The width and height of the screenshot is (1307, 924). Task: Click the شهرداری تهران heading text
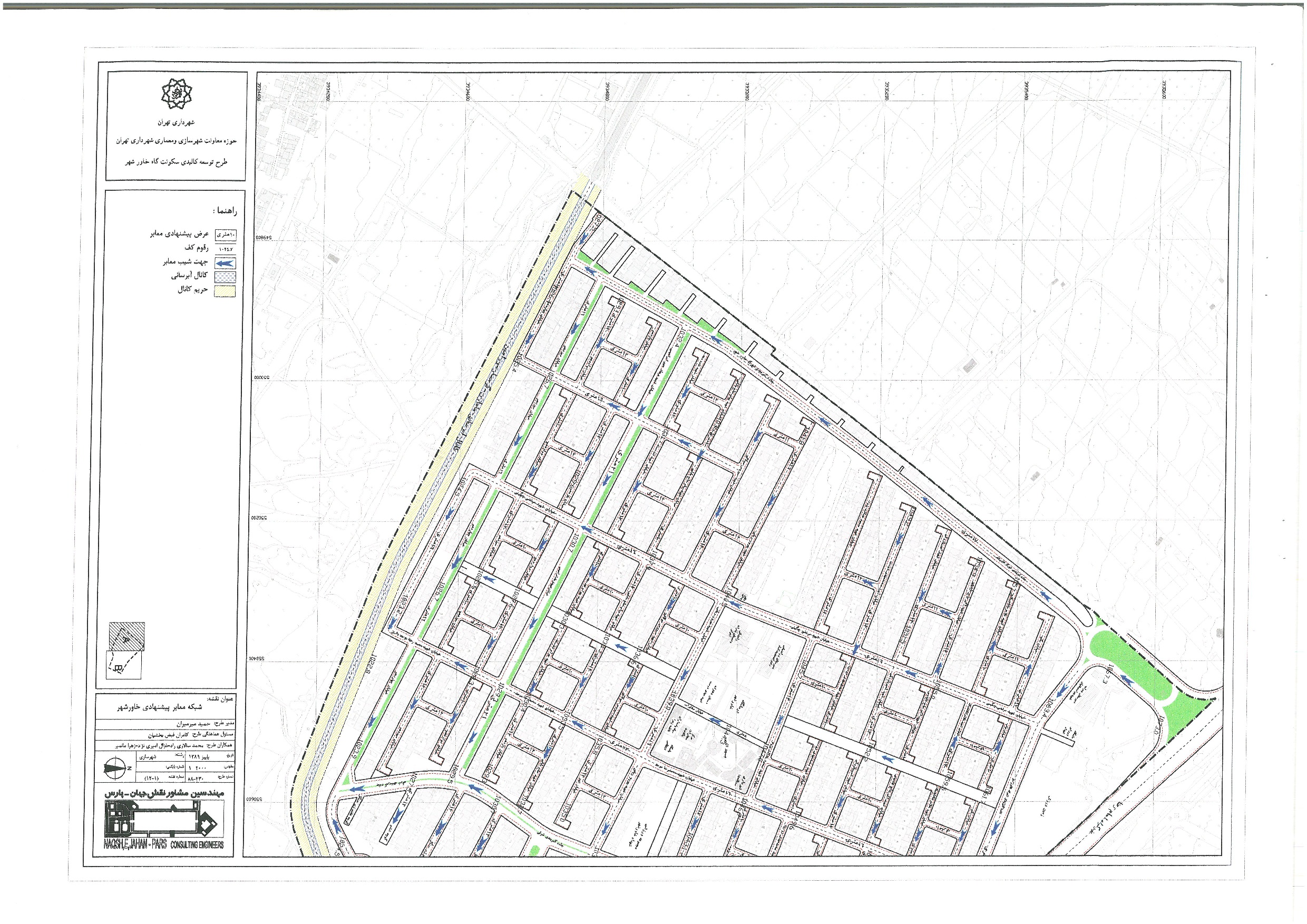coord(176,122)
